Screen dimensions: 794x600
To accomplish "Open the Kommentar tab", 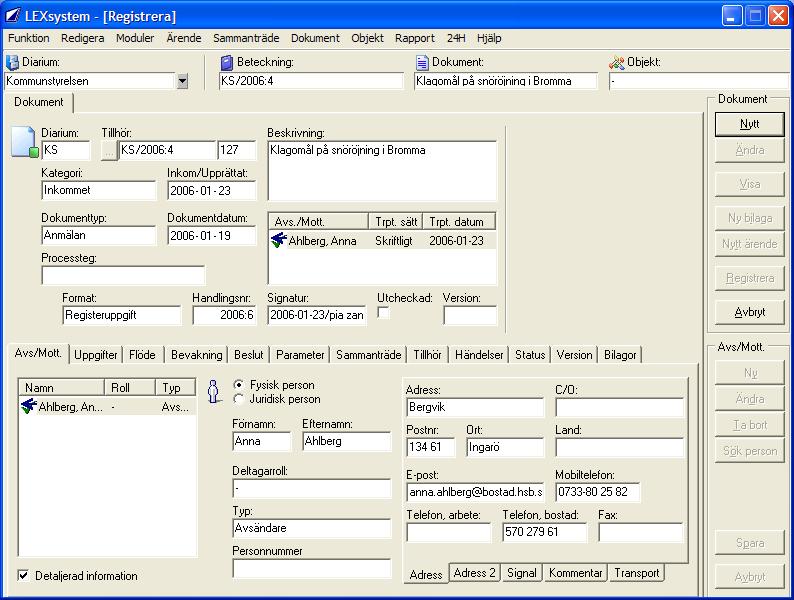I will (576, 573).
